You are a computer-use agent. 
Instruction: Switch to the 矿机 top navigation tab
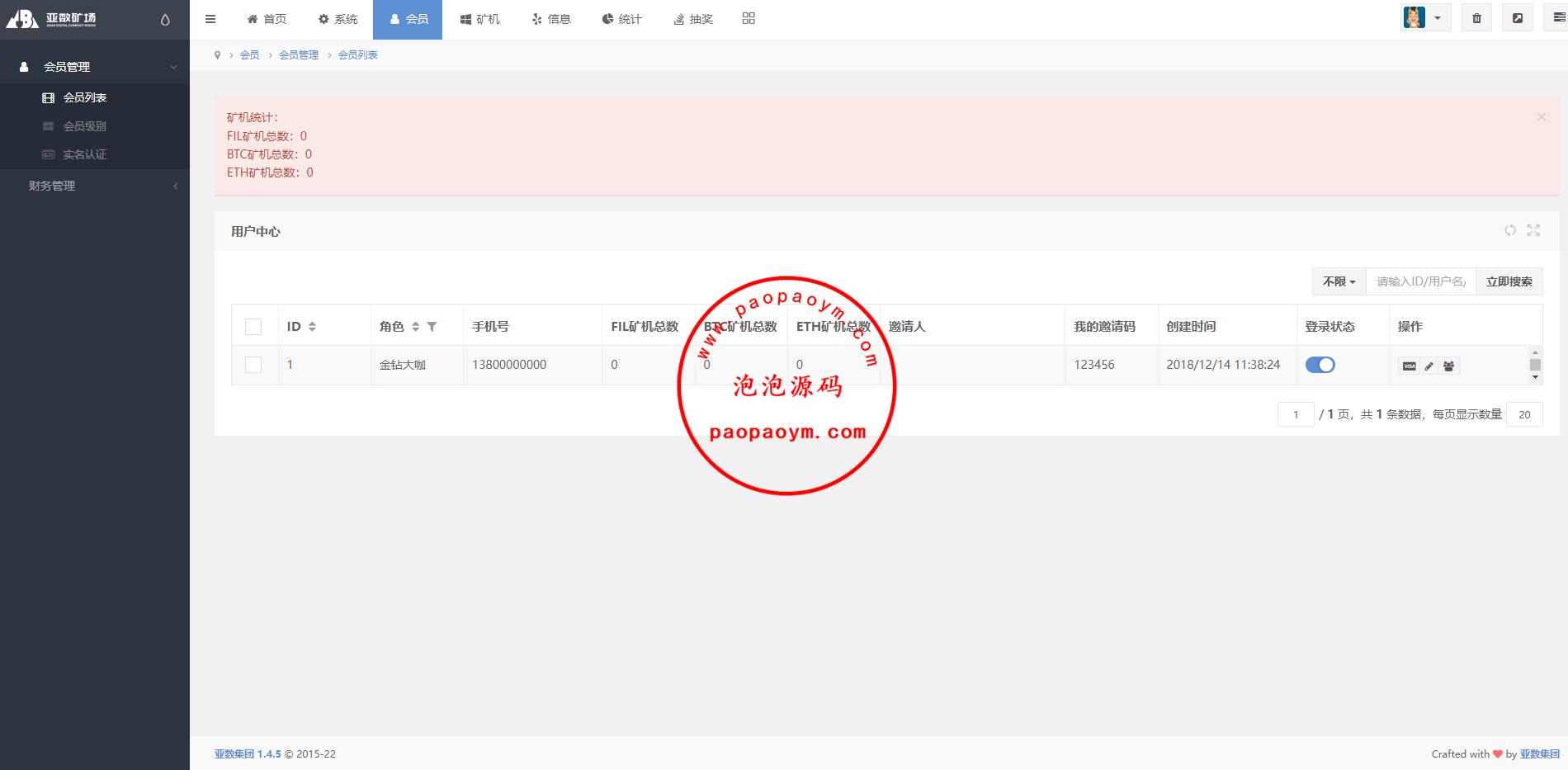479,19
